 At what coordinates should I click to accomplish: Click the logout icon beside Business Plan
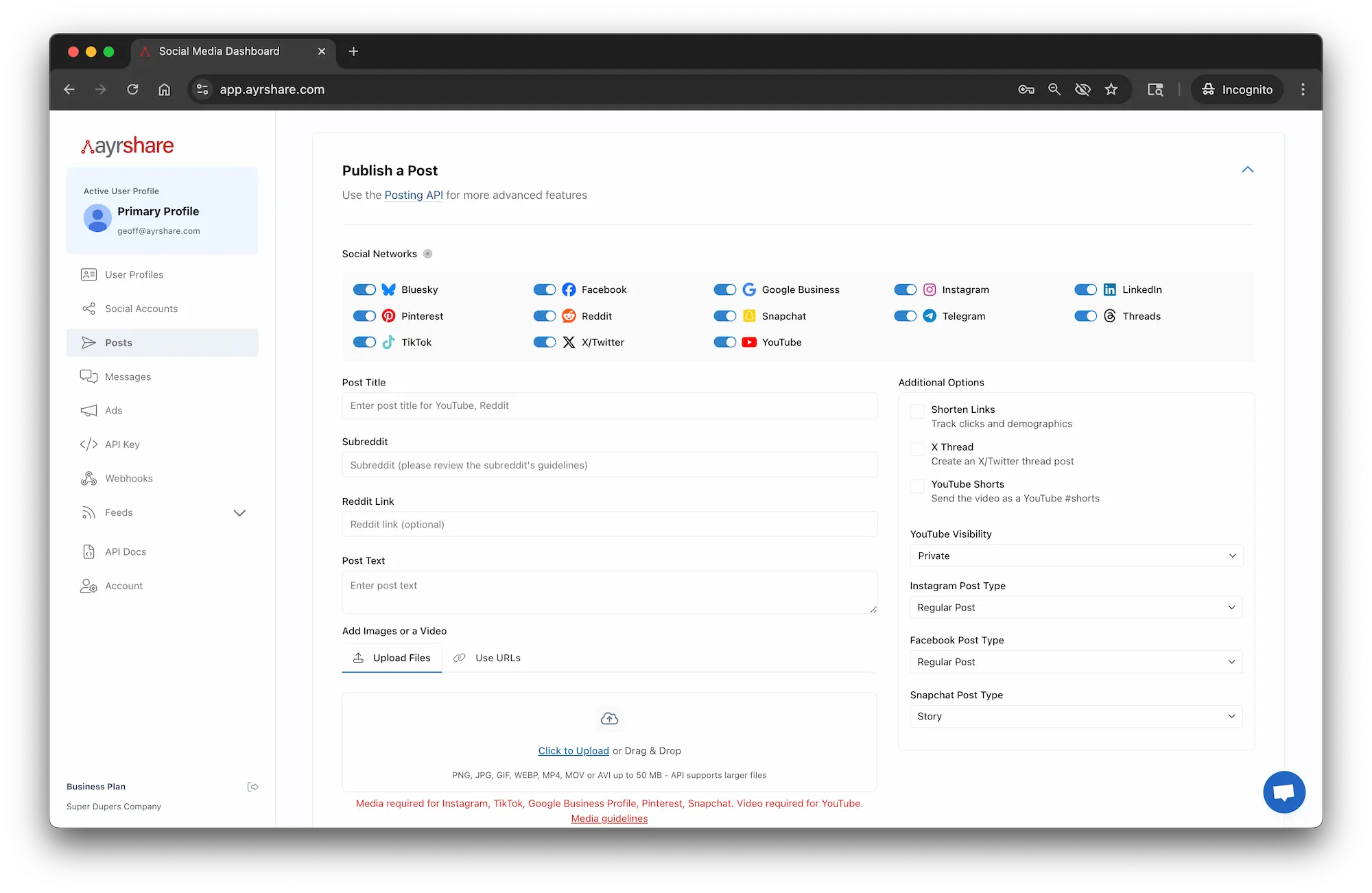tap(252, 787)
